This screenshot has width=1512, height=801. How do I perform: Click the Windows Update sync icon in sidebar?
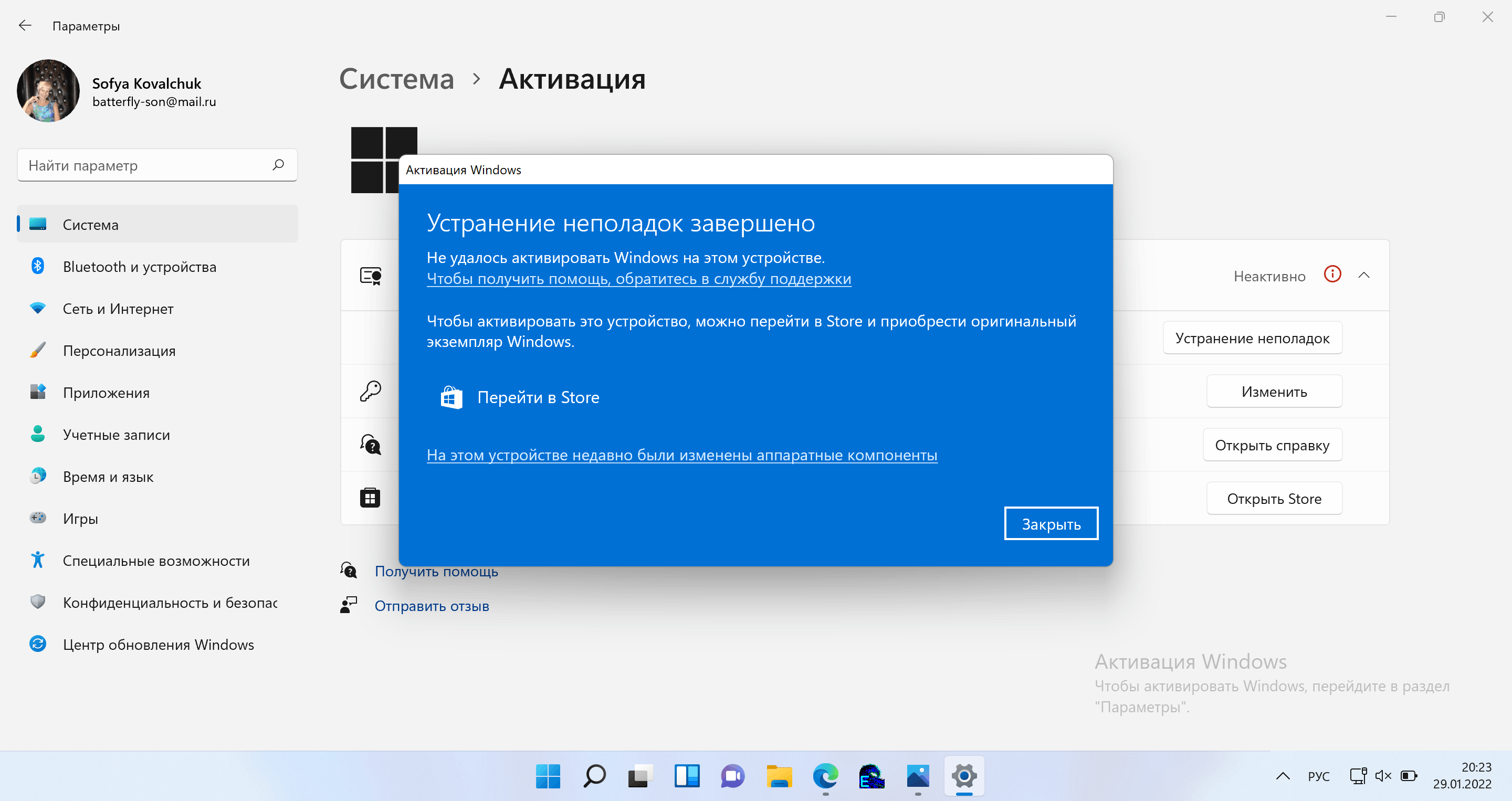(x=38, y=644)
